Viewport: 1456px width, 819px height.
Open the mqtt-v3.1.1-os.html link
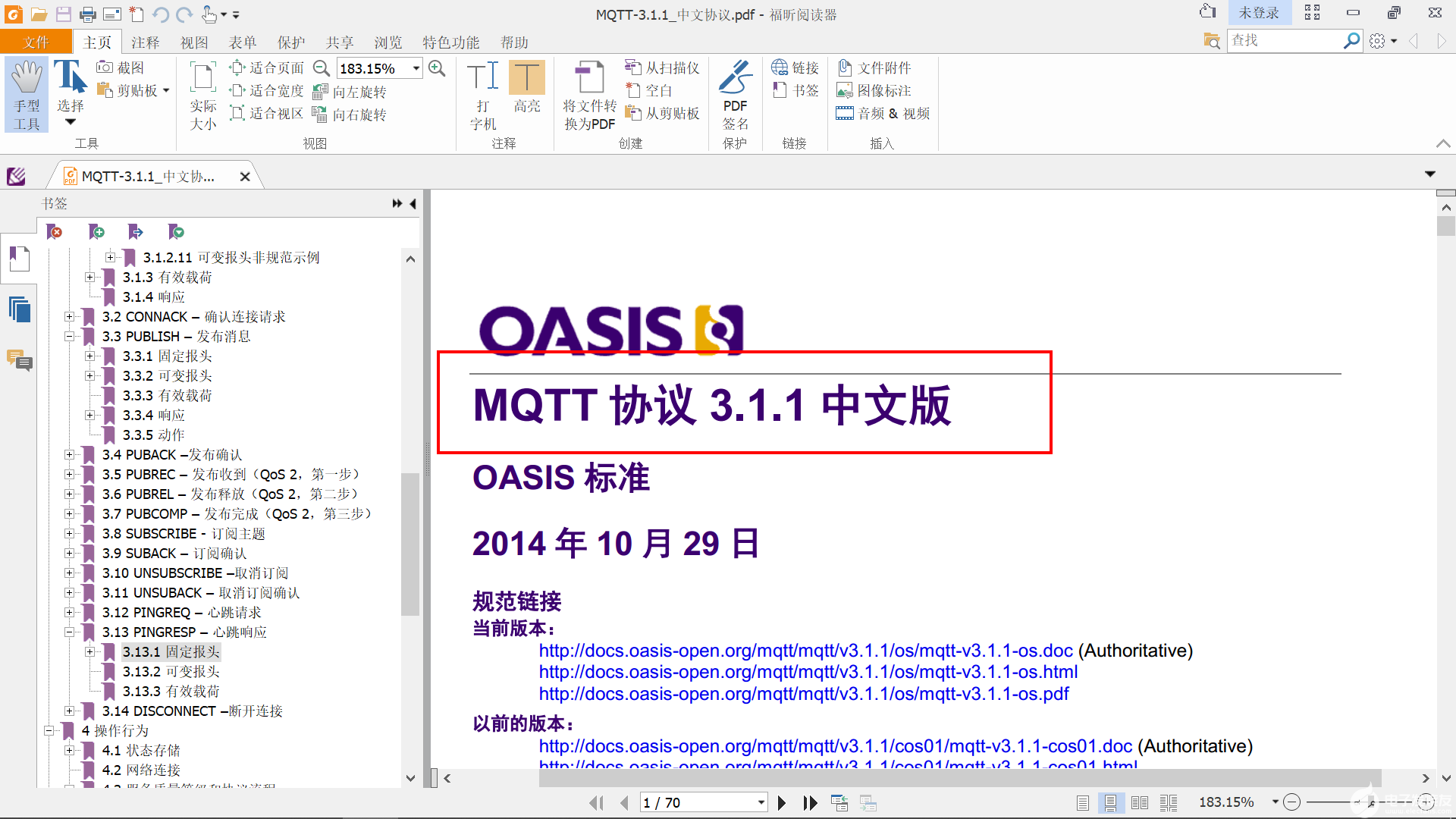[x=808, y=672]
